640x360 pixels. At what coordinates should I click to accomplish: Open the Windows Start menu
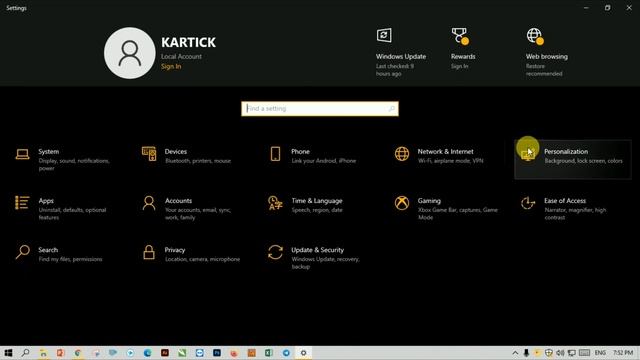point(8,353)
